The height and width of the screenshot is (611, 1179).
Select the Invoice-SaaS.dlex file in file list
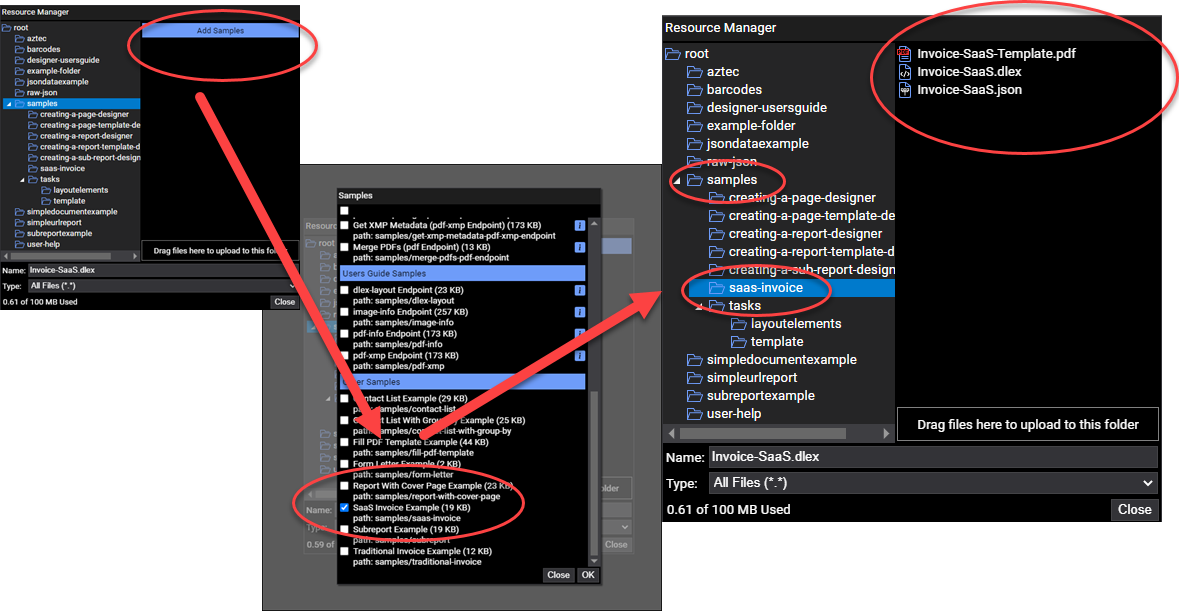click(968, 72)
